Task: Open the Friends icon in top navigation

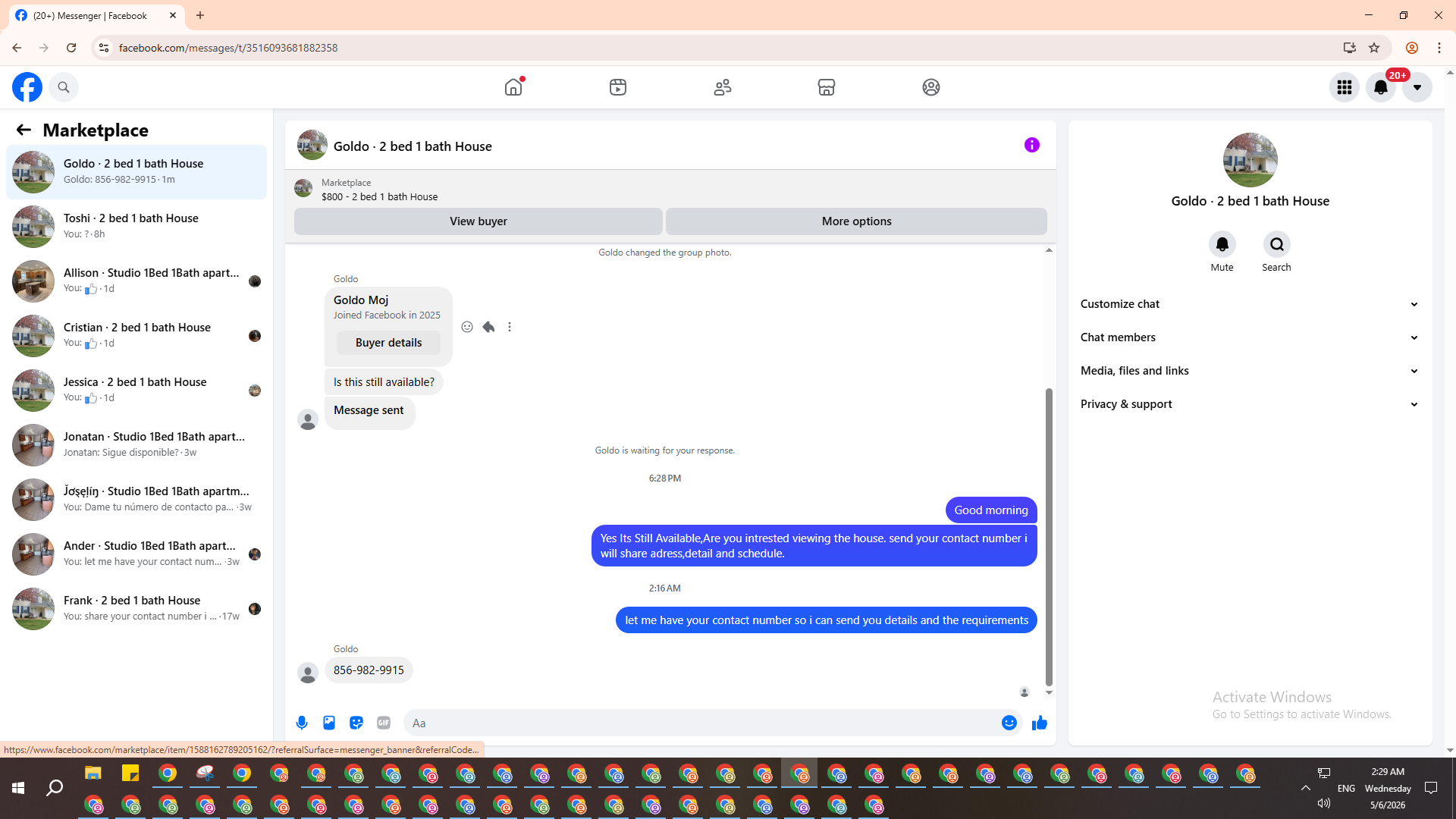Action: 723,87
